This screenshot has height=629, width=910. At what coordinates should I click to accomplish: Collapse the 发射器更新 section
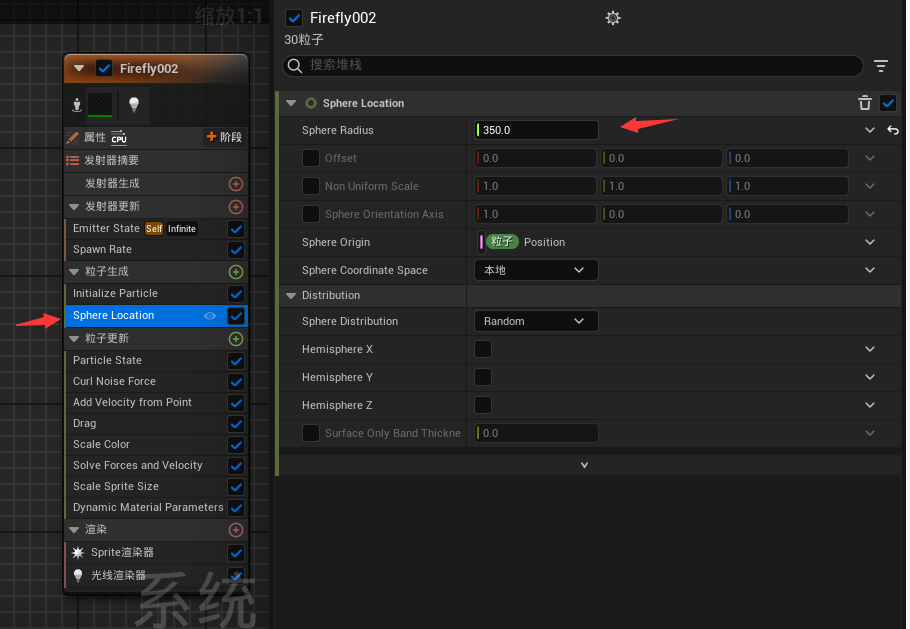[x=74, y=207]
